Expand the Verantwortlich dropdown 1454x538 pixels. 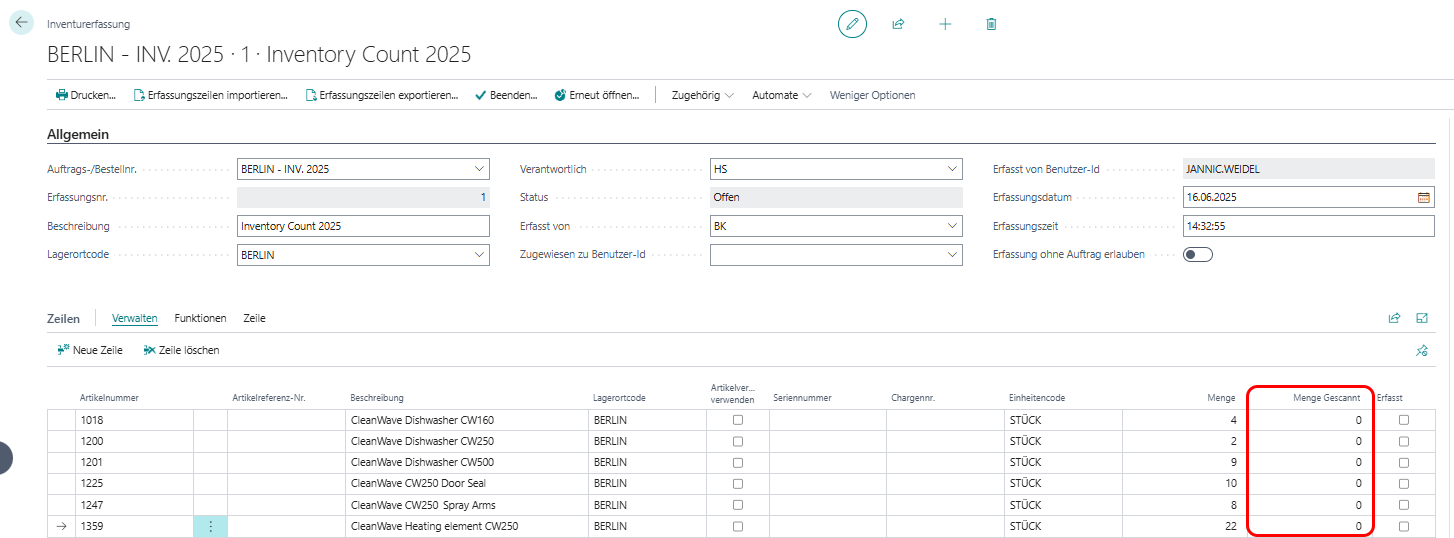point(952,169)
